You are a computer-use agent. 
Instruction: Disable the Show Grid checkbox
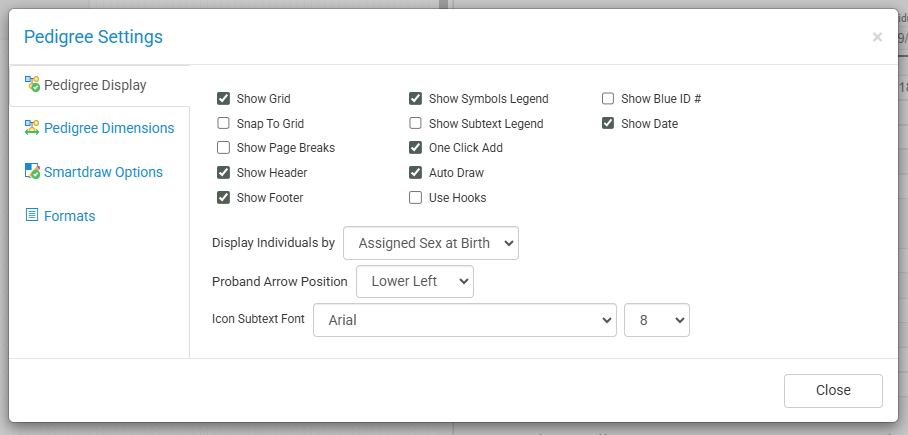pyautogui.click(x=224, y=99)
